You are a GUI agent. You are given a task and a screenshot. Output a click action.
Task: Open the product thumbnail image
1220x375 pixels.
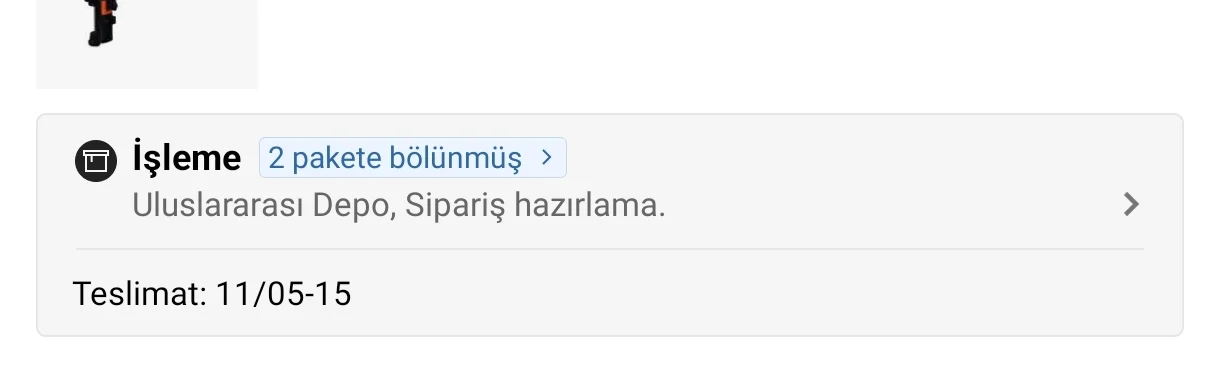(147, 44)
